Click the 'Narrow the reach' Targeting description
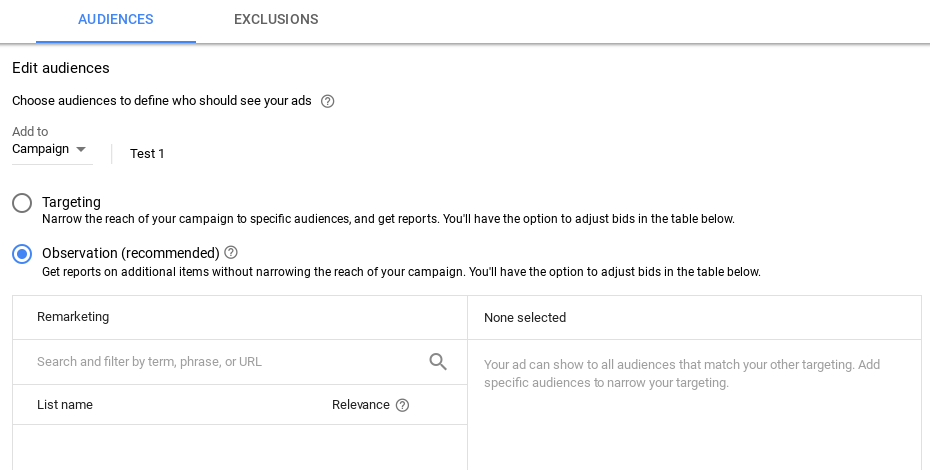The height and width of the screenshot is (470, 930). point(388,219)
